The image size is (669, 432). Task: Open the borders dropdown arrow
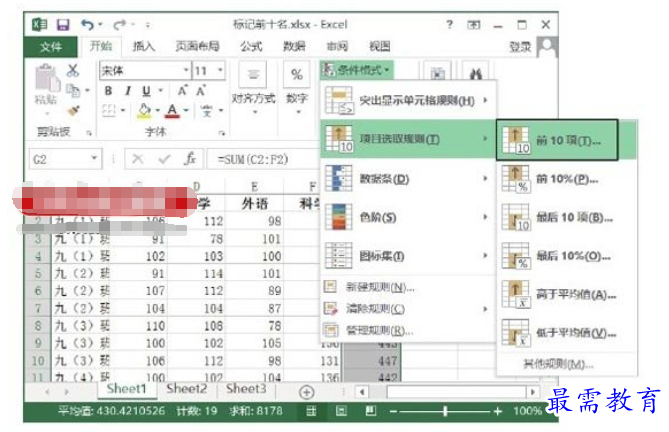point(123,111)
